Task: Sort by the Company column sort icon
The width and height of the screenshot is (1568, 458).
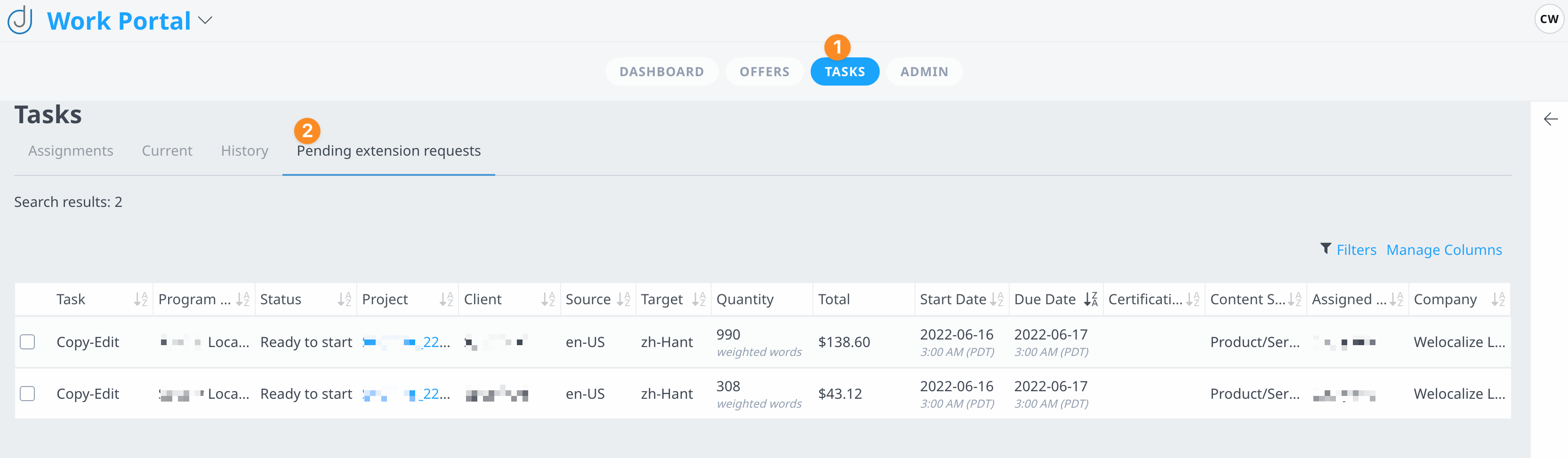Action: 1498,299
